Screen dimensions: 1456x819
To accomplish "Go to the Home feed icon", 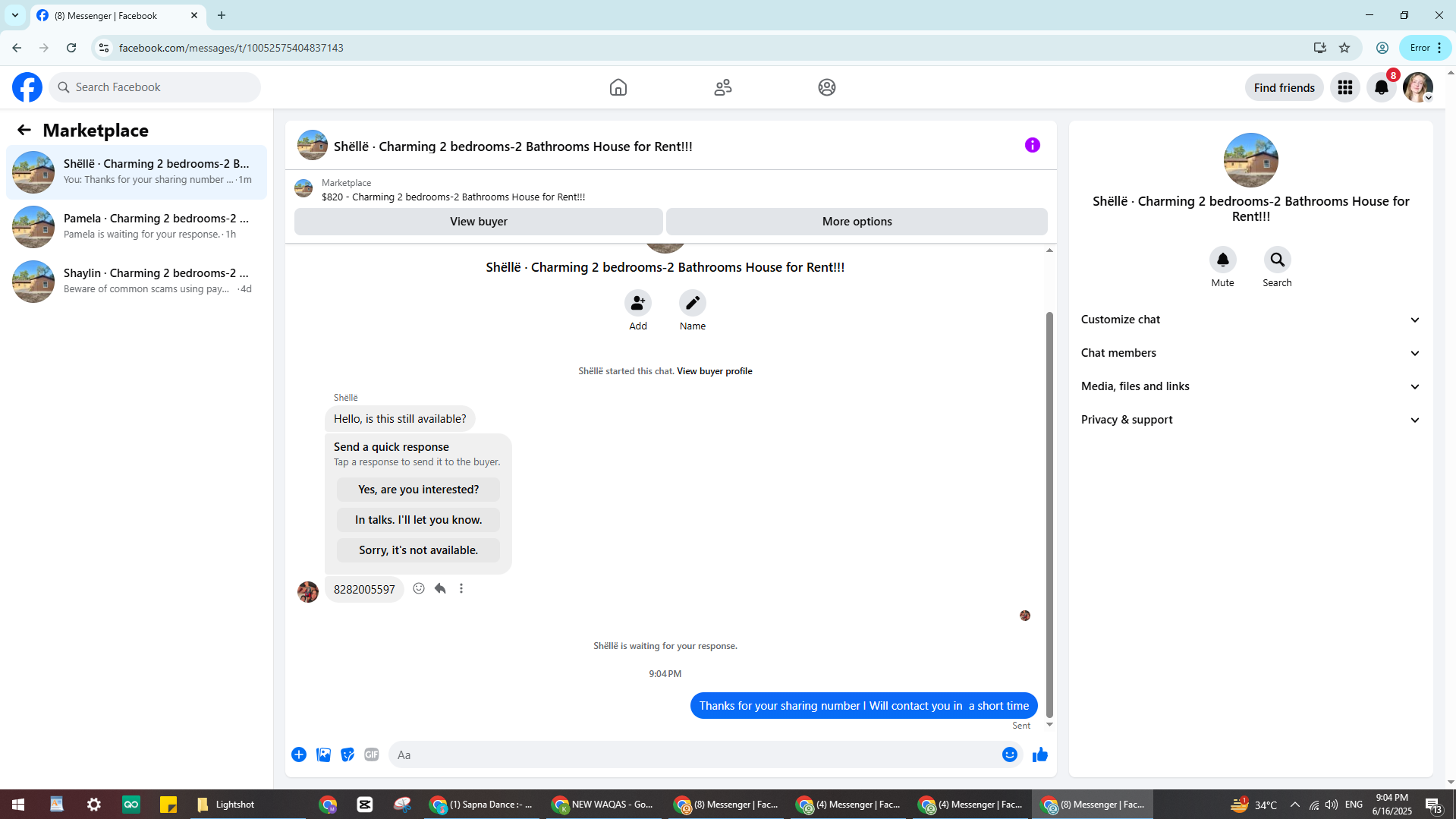I will pos(618,87).
